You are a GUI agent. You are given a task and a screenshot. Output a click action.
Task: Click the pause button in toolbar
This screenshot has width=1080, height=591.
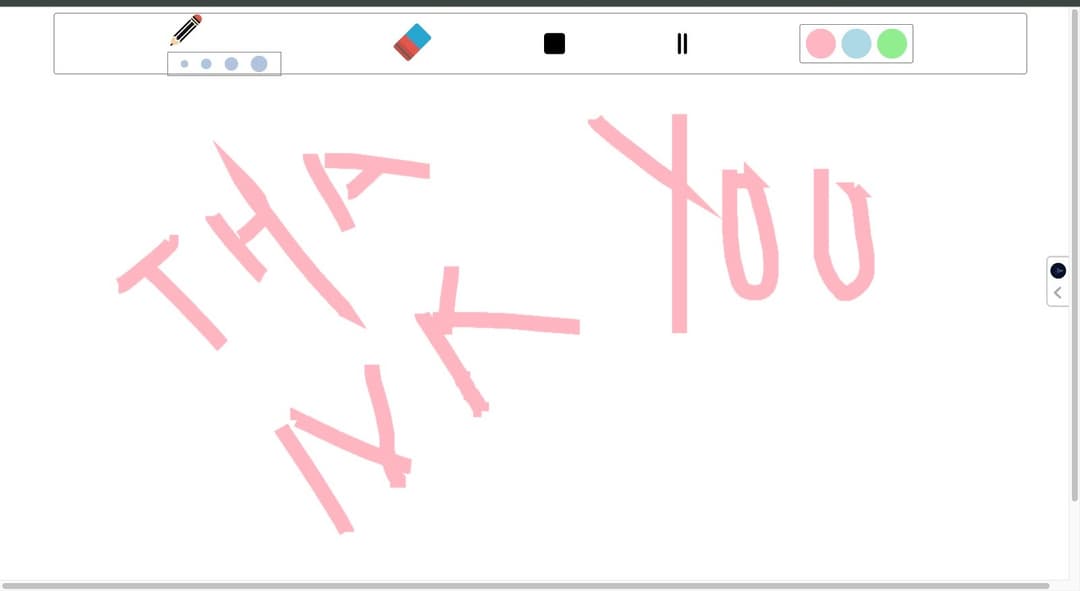[682, 43]
